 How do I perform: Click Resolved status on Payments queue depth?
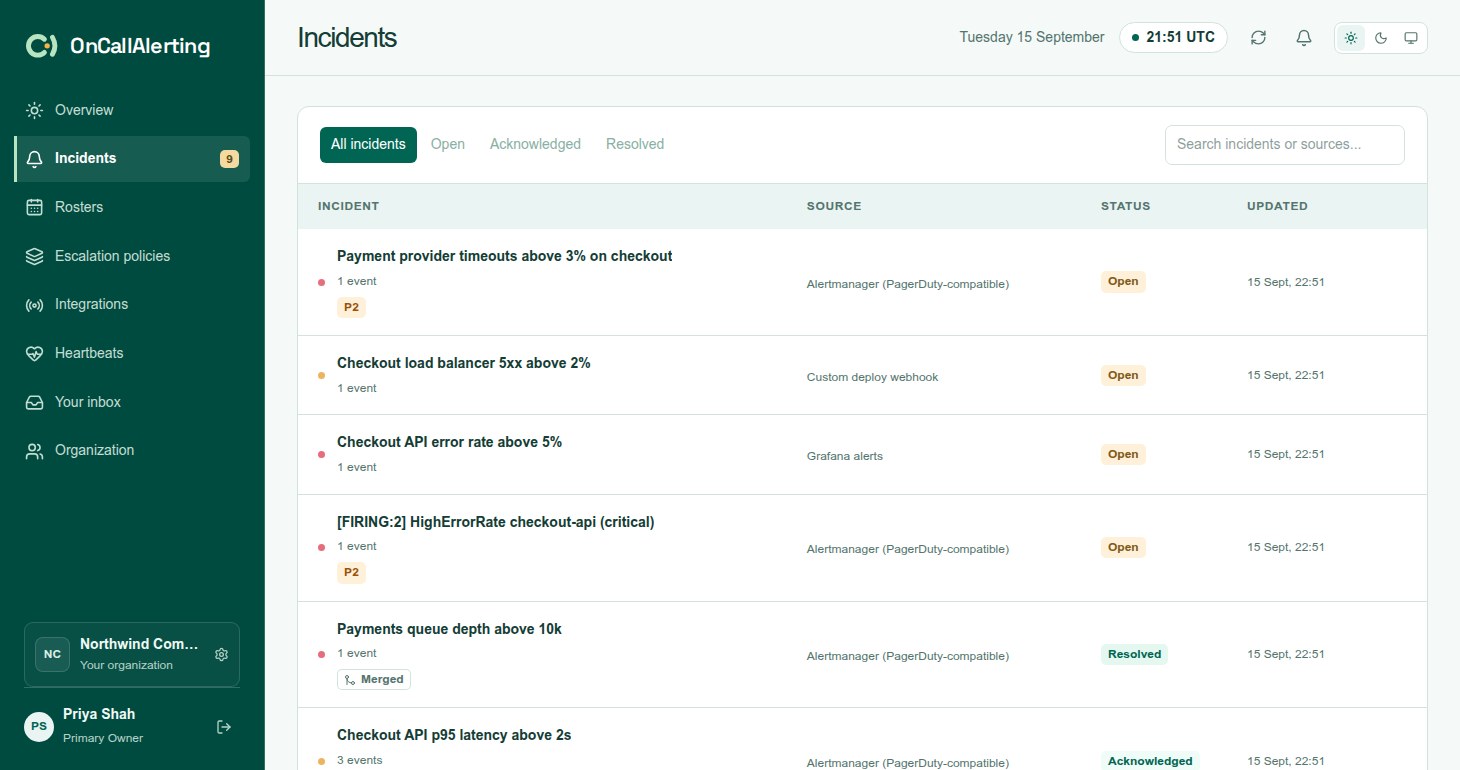1134,654
